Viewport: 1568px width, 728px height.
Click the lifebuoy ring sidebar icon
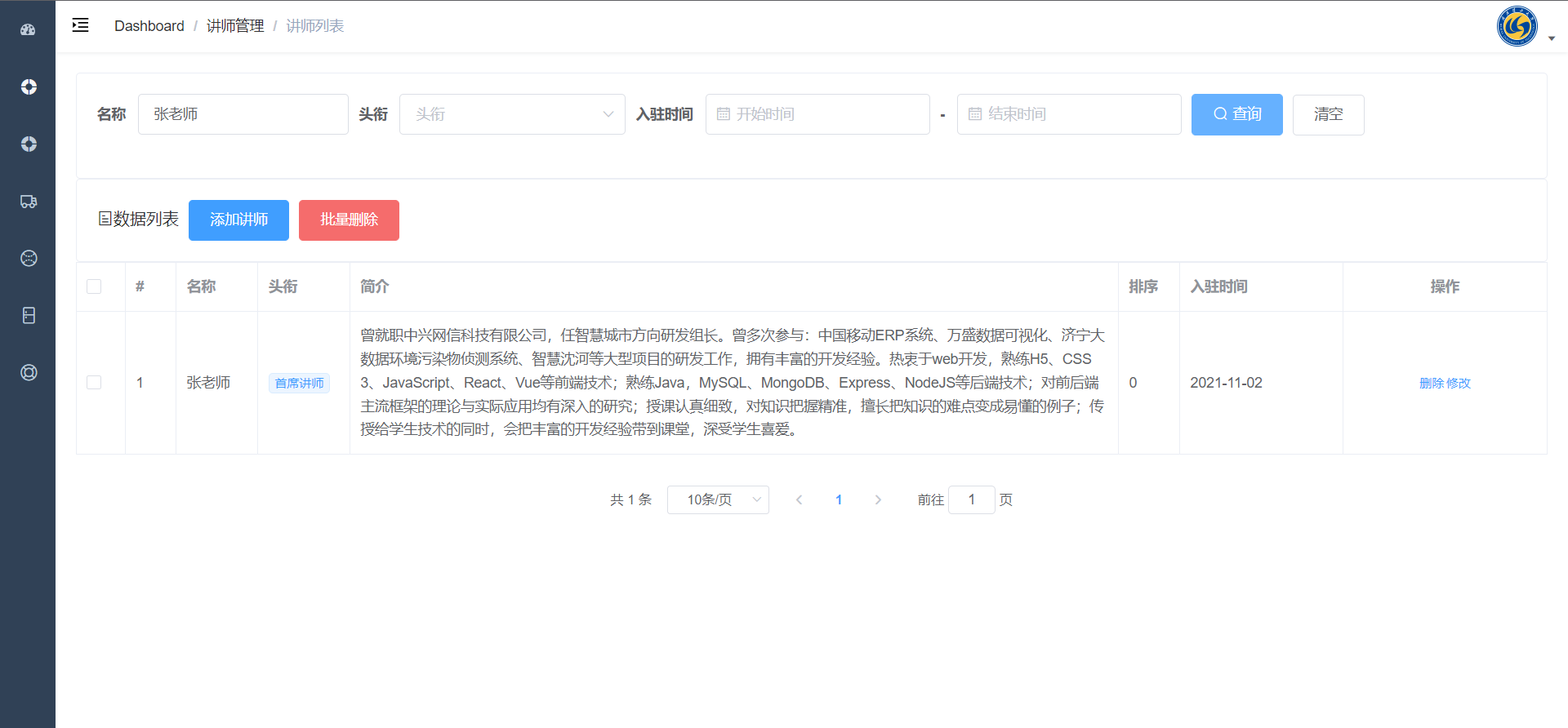coord(29,373)
